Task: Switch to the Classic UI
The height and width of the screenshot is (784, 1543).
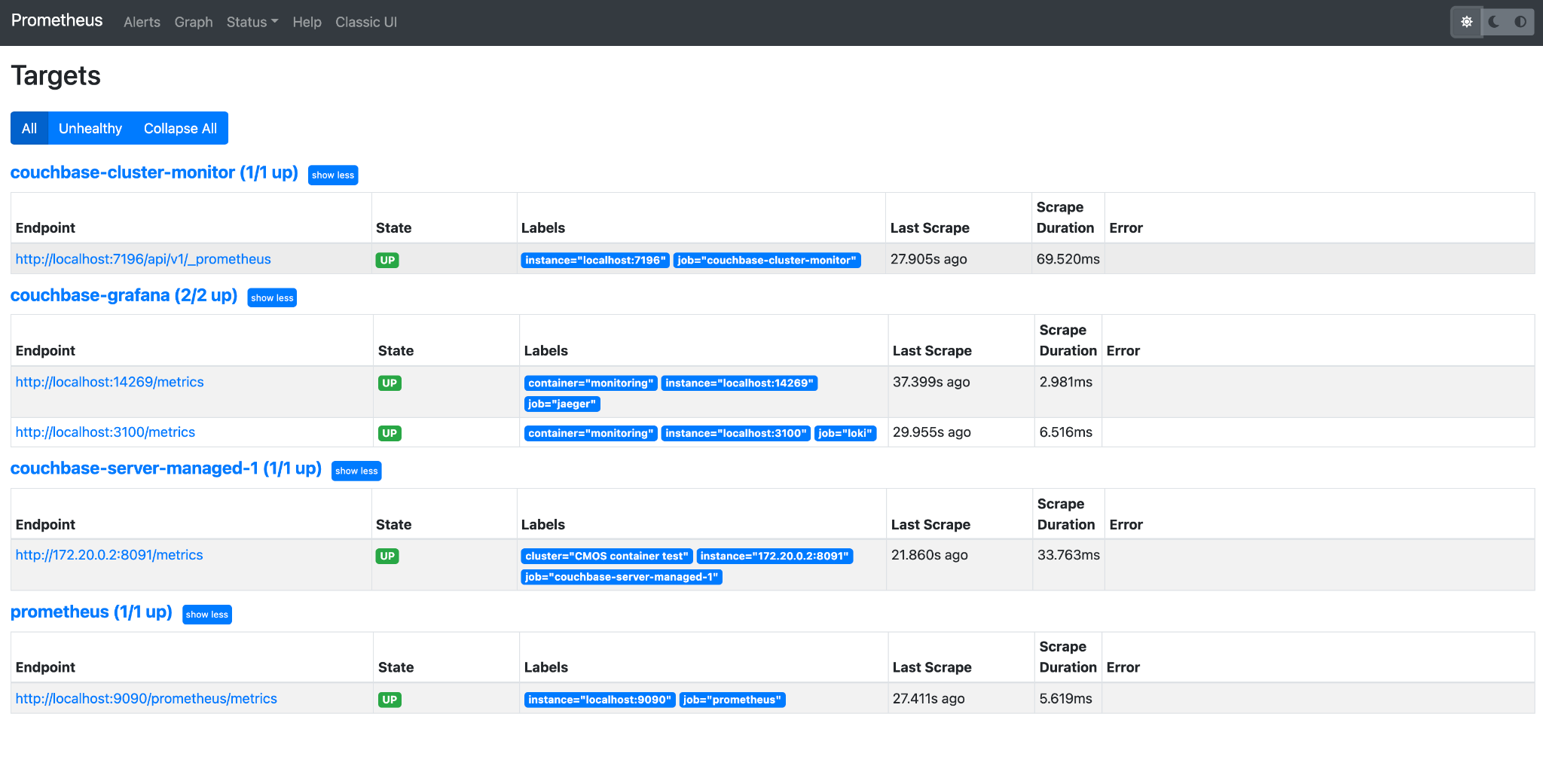Action: pos(366,22)
